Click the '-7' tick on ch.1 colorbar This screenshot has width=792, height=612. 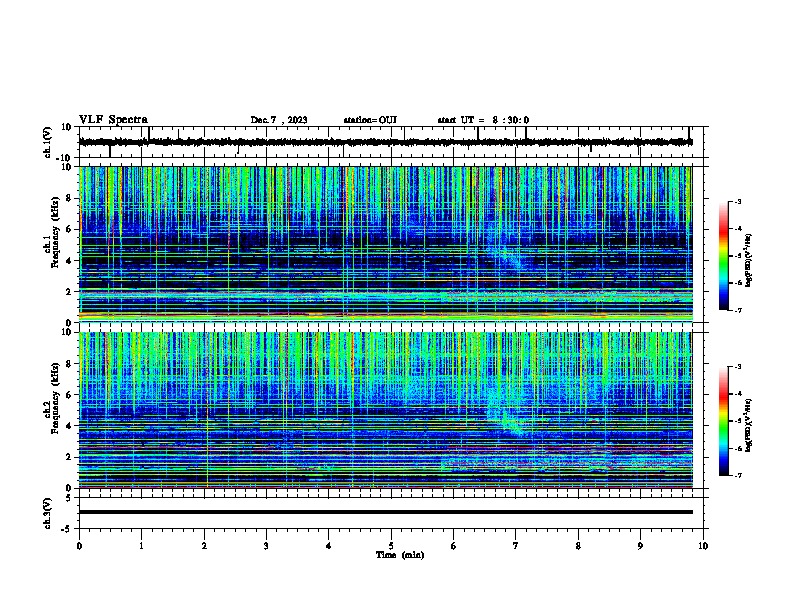(738, 310)
